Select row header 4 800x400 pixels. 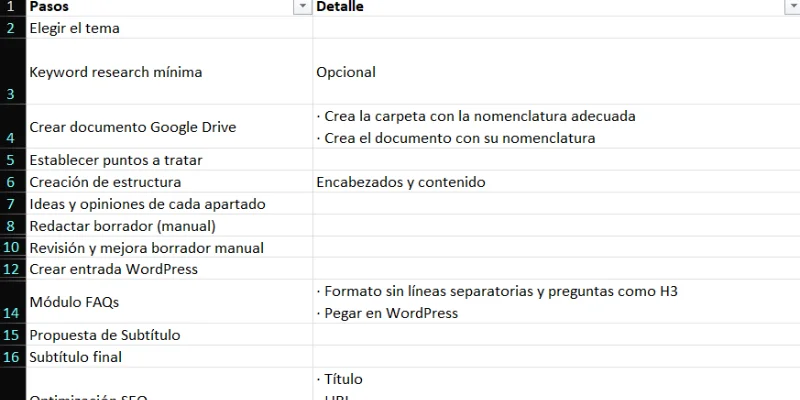pos(13,127)
